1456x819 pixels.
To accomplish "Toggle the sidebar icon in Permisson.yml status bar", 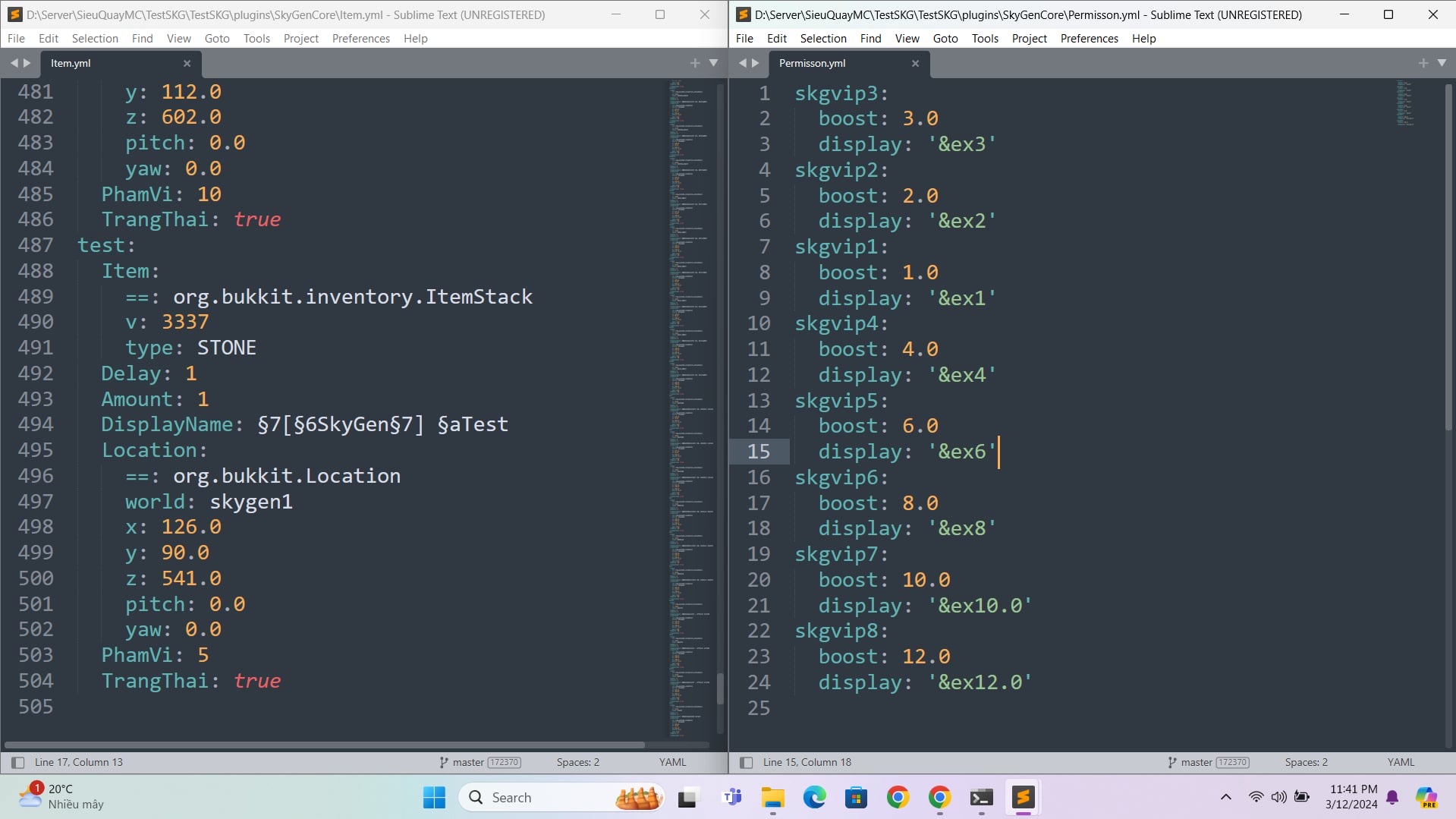I will click(x=746, y=762).
